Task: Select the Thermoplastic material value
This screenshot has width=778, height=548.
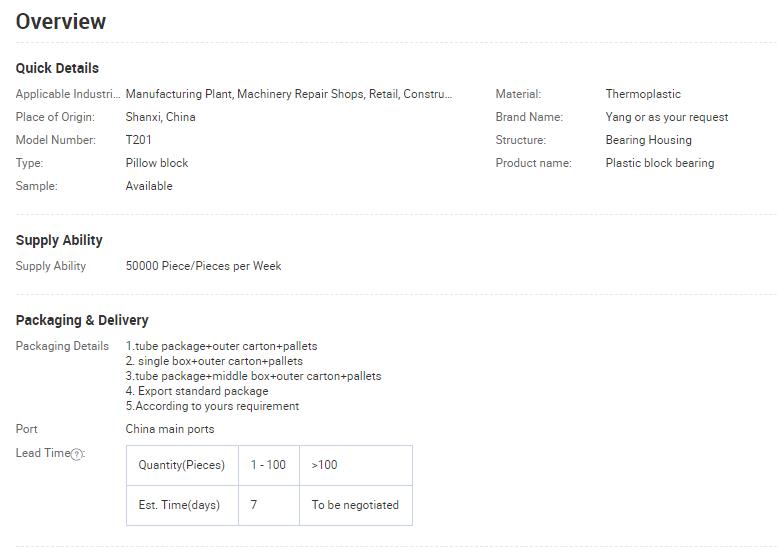Action: click(x=643, y=94)
